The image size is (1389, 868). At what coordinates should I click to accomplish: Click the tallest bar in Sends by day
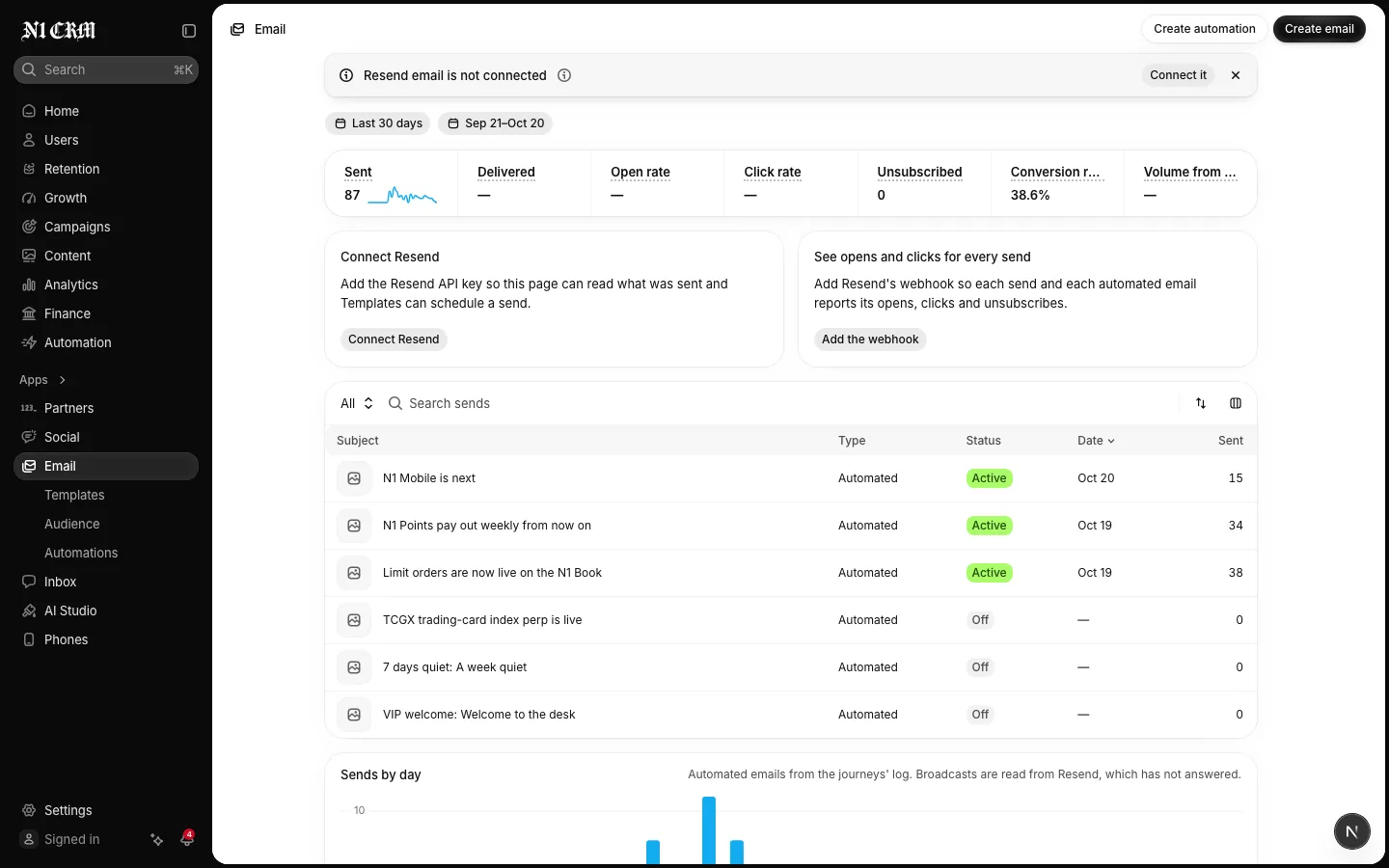(709, 830)
